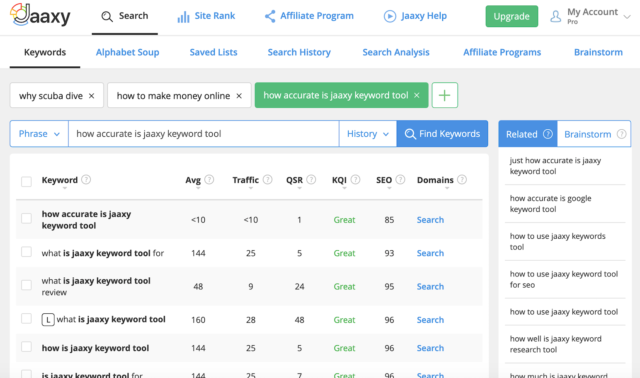Click the help icon on Related tab
Image resolution: width=640 pixels, height=378 pixels.
click(x=548, y=134)
